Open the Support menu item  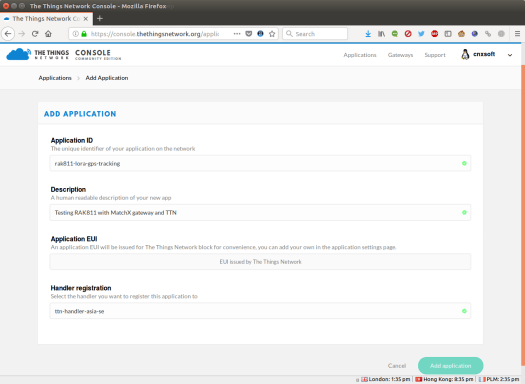click(x=435, y=55)
